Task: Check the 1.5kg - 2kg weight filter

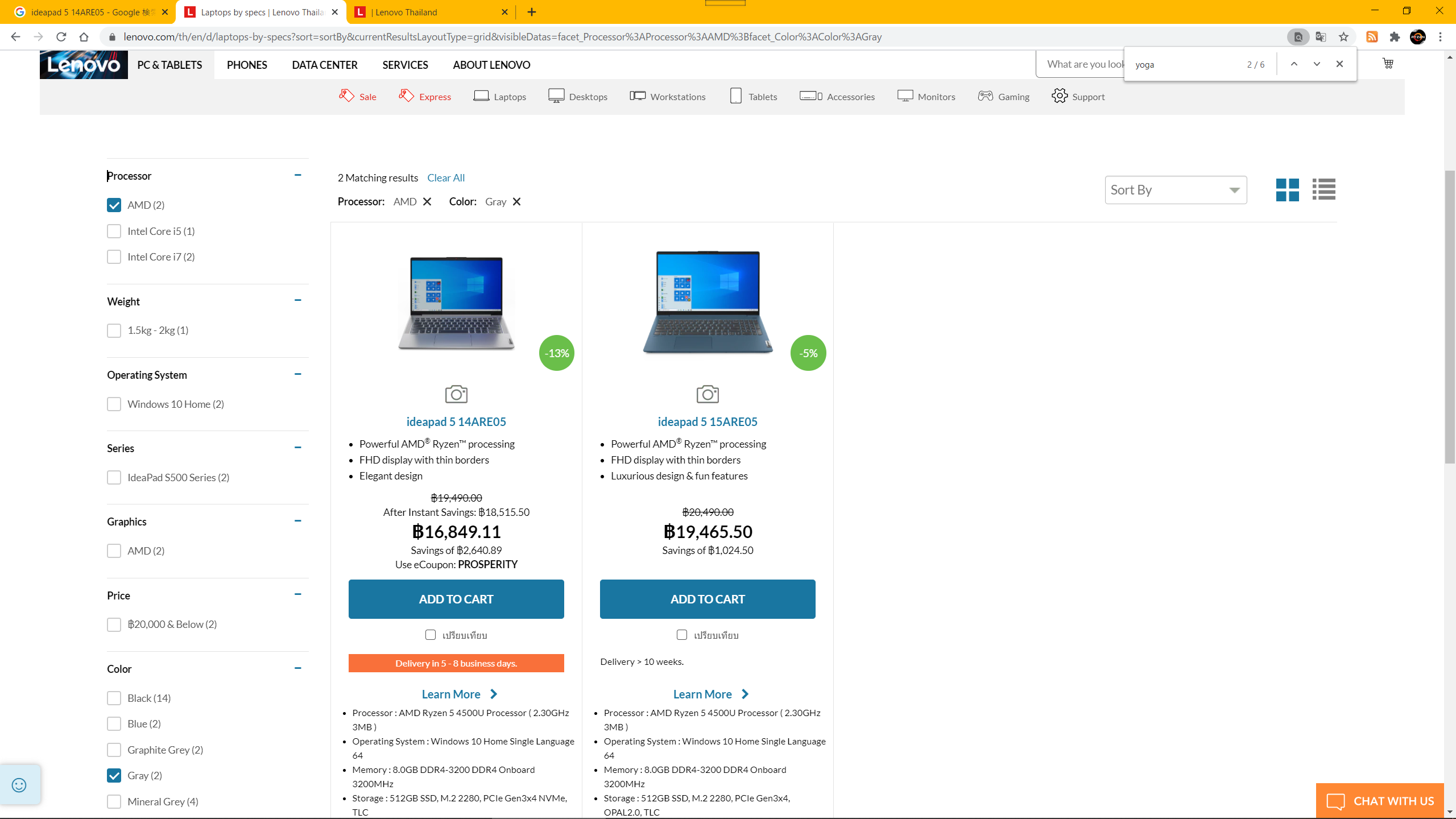Action: click(x=114, y=330)
